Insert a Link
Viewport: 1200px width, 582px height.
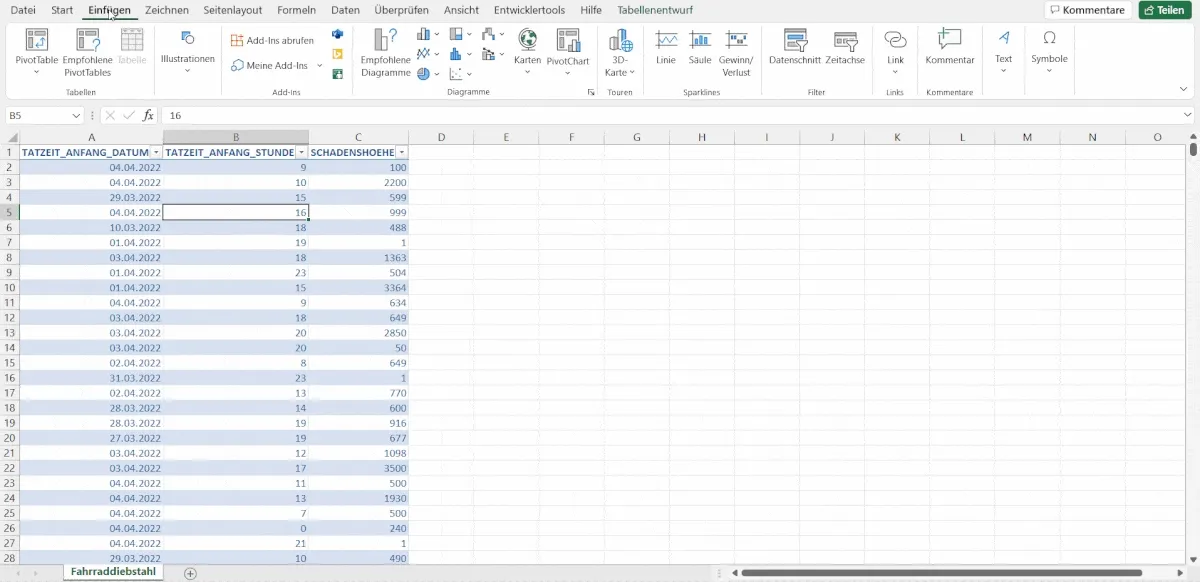[895, 52]
